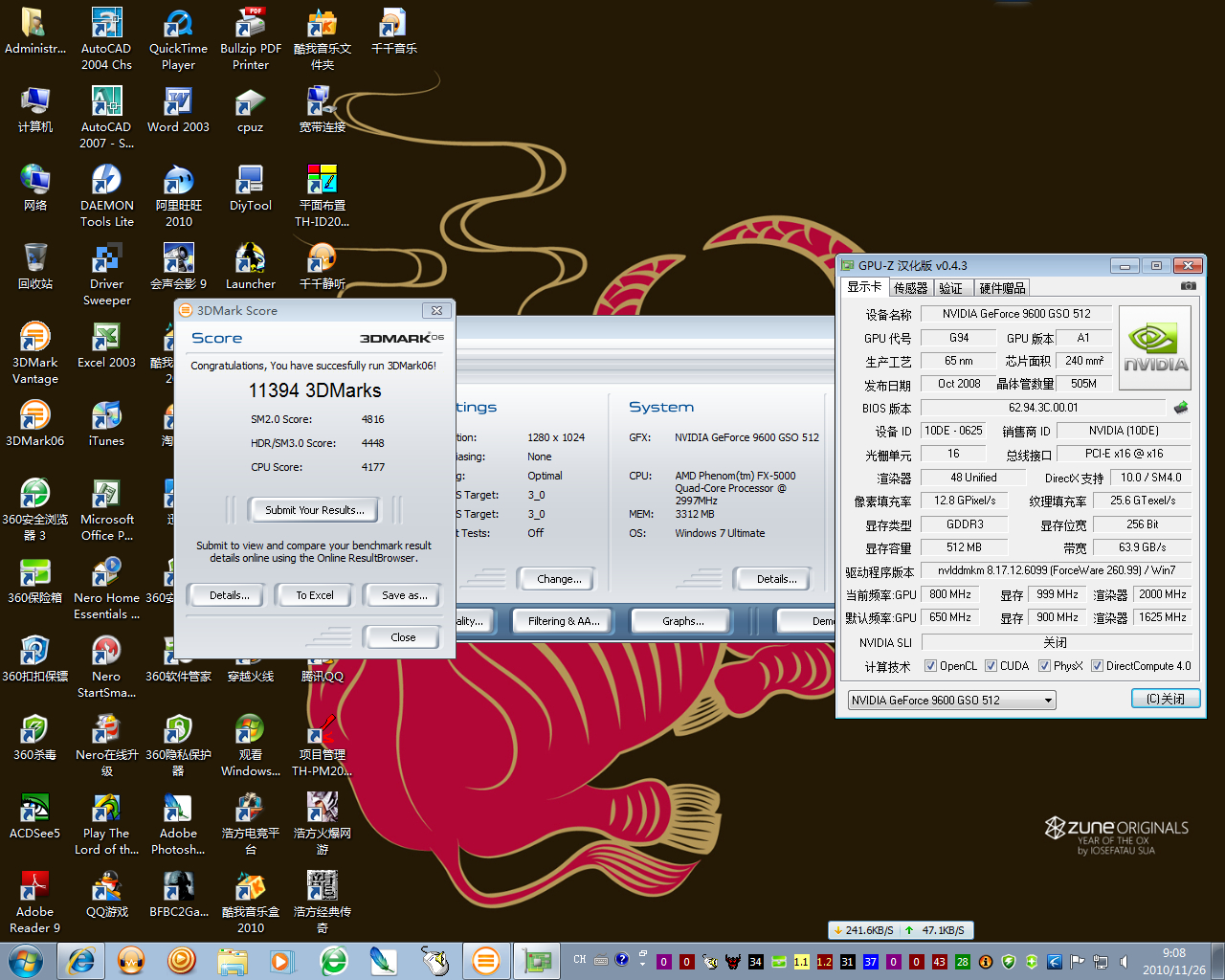Click the To Excel button
Viewport: 1225px width, 980px height.
point(315,595)
